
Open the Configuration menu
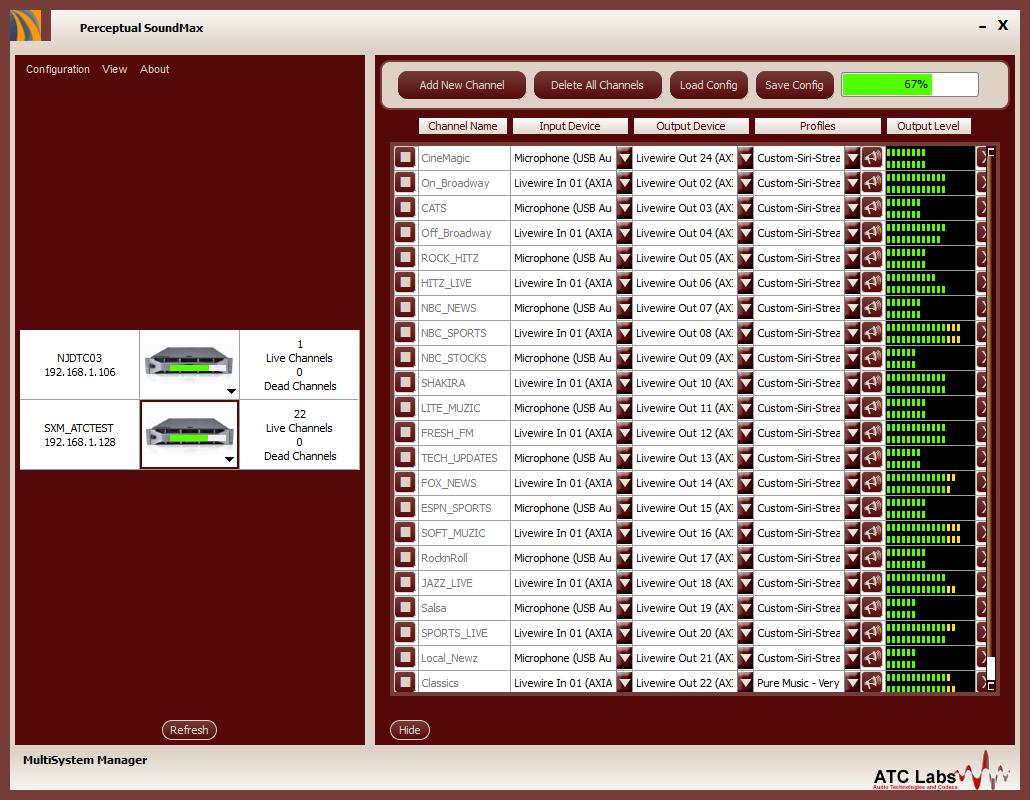point(58,69)
